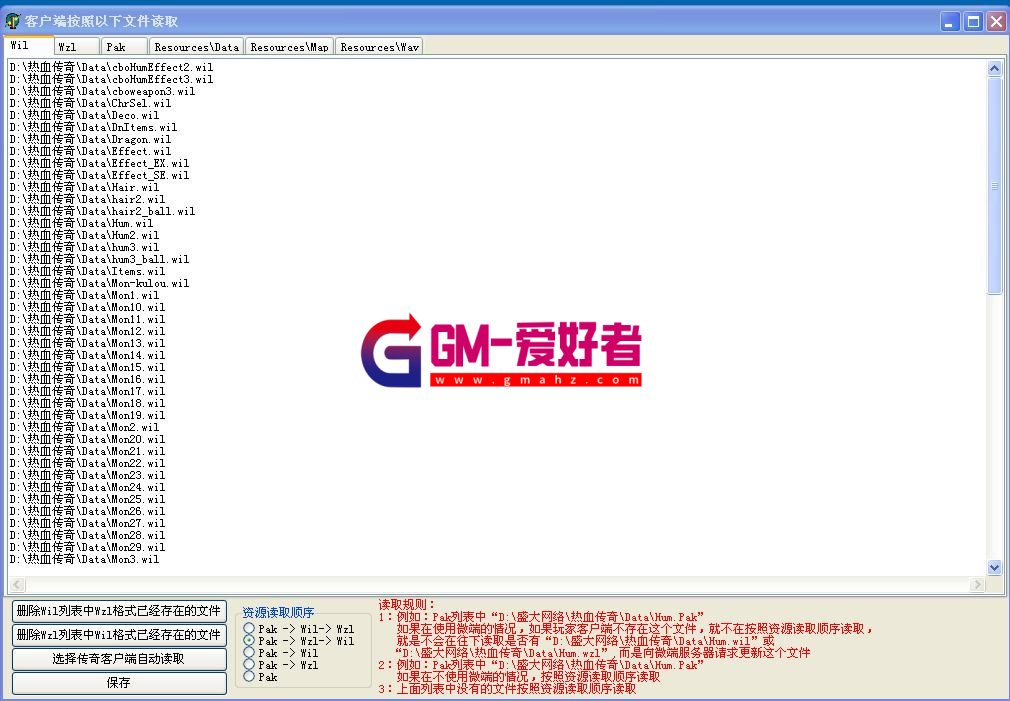The image size is (1010, 701).
Task: Click the cboweapon3.wil entry
Action: [x=102, y=91]
